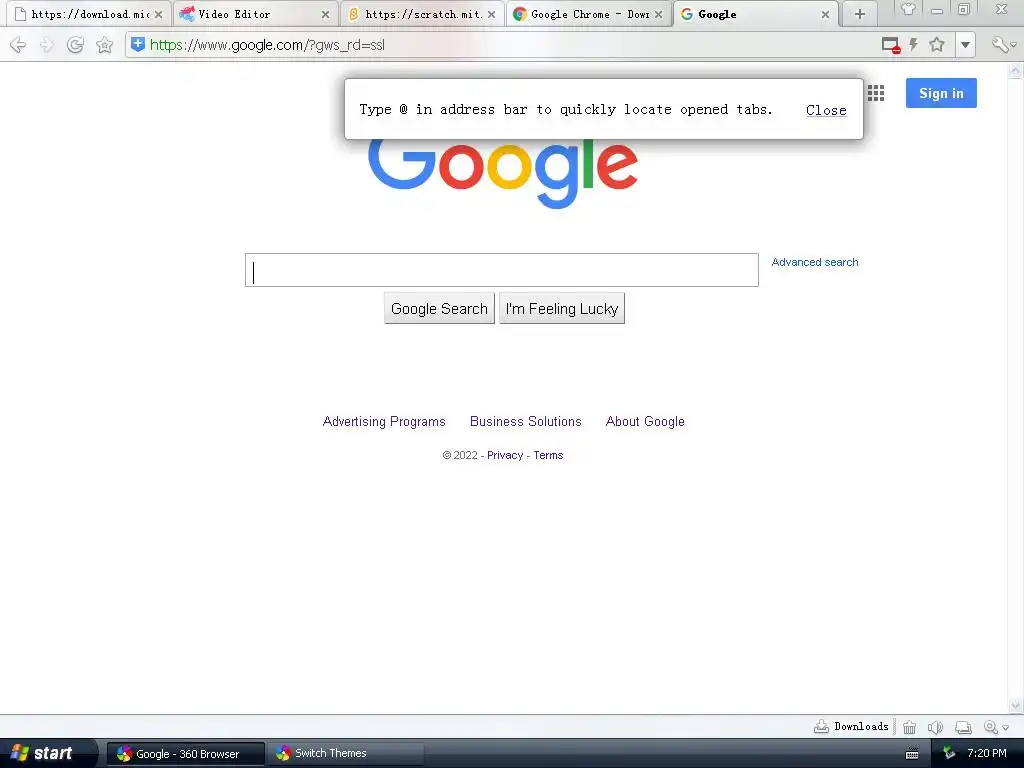This screenshot has height=768, width=1024.
Task: Open a new tab with plus button
Action: click(x=860, y=14)
